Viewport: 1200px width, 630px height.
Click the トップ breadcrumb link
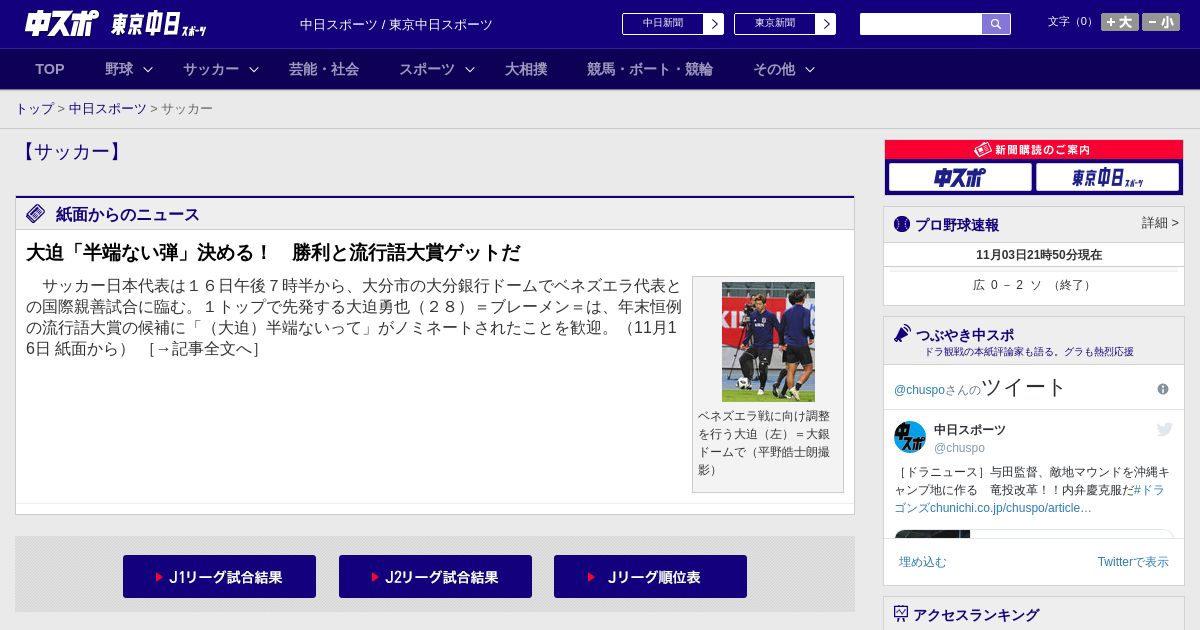(x=34, y=108)
